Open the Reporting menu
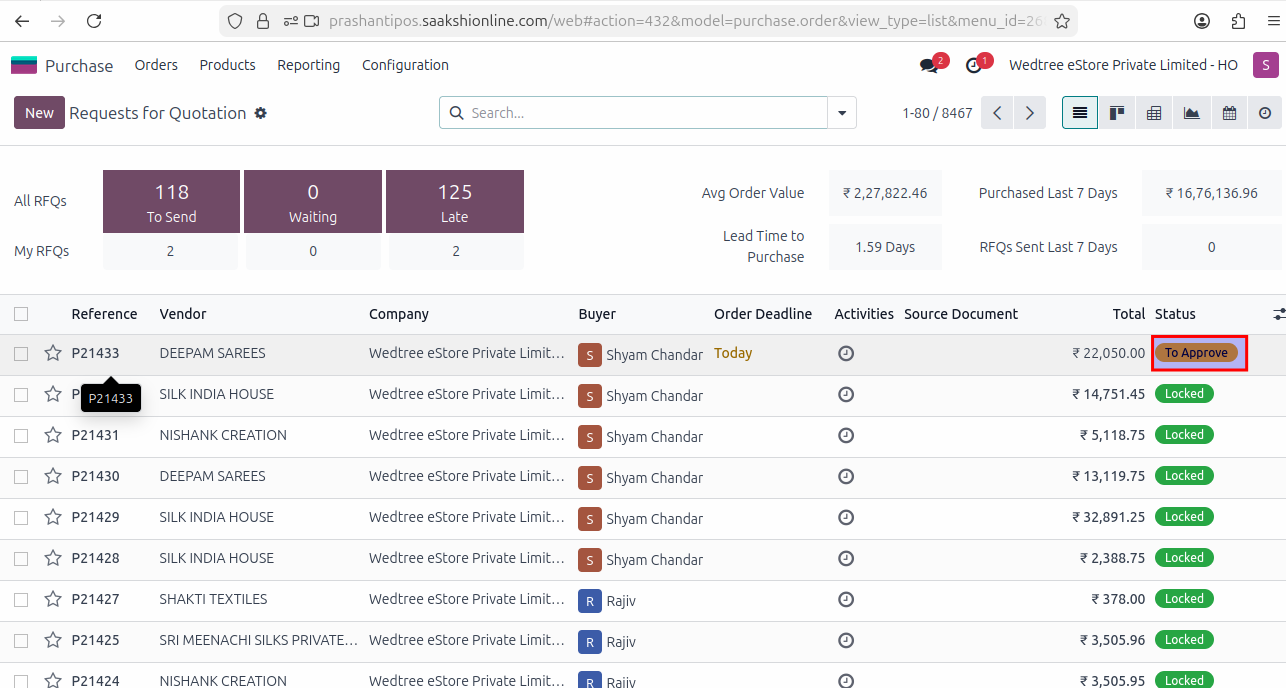Screen dimensions: 1286x688 click(308, 65)
